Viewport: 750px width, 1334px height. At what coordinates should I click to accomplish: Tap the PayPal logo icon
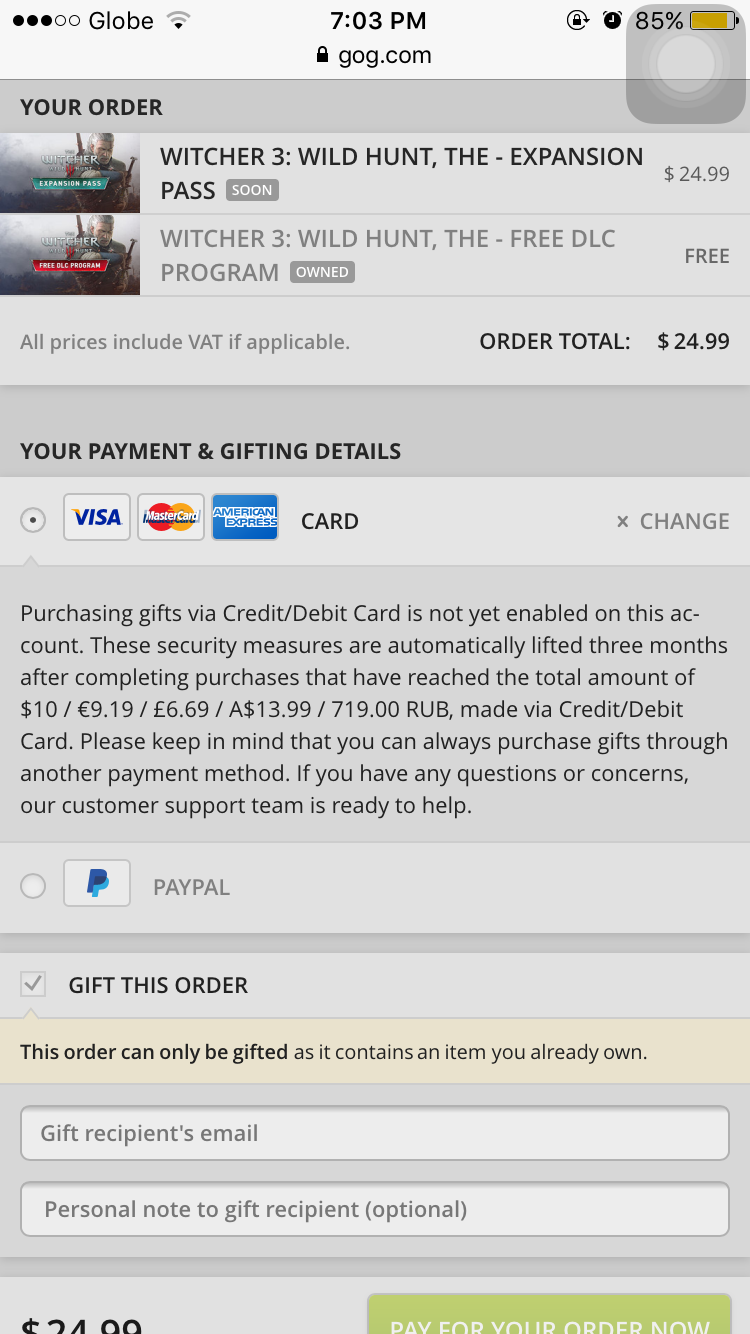(x=97, y=883)
